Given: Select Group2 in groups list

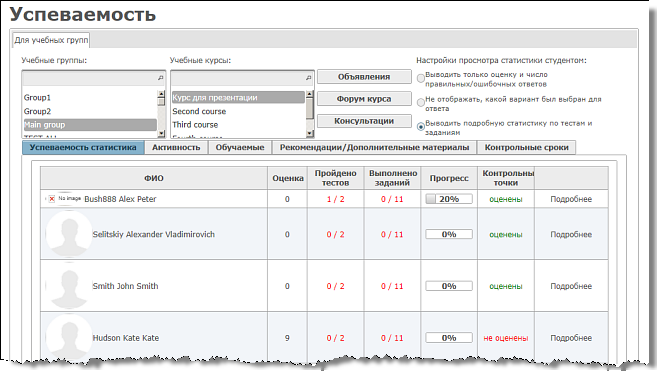Looking at the screenshot, I should [x=90, y=112].
